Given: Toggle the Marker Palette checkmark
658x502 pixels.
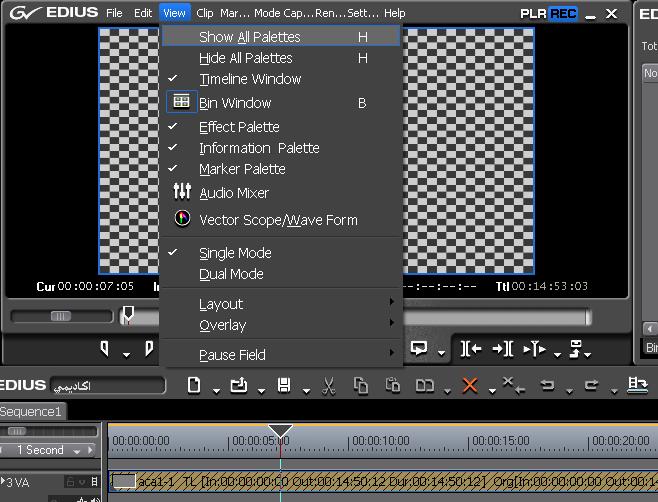Looking at the screenshot, I should click(242, 169).
